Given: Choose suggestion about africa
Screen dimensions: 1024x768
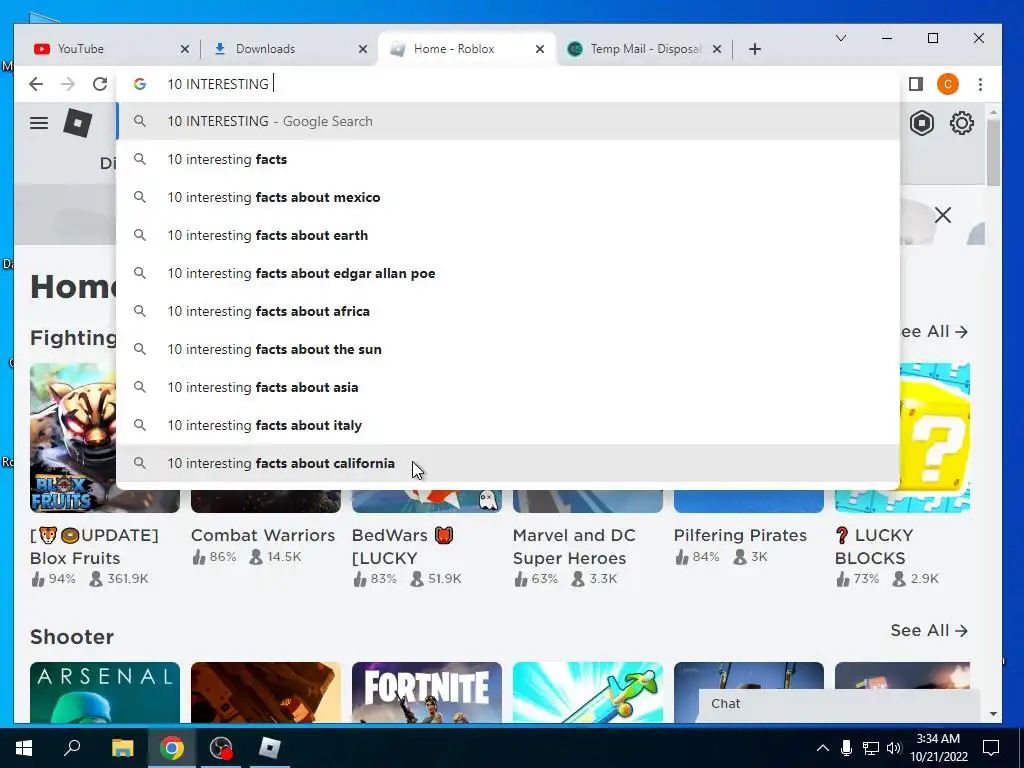Looking at the screenshot, I should pos(508,312).
